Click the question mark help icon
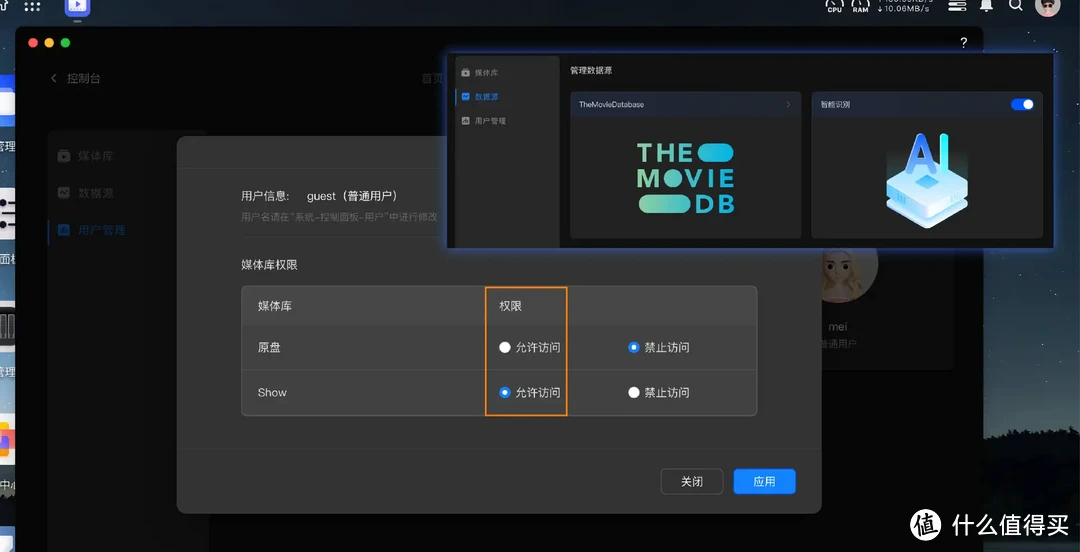 [x=964, y=43]
